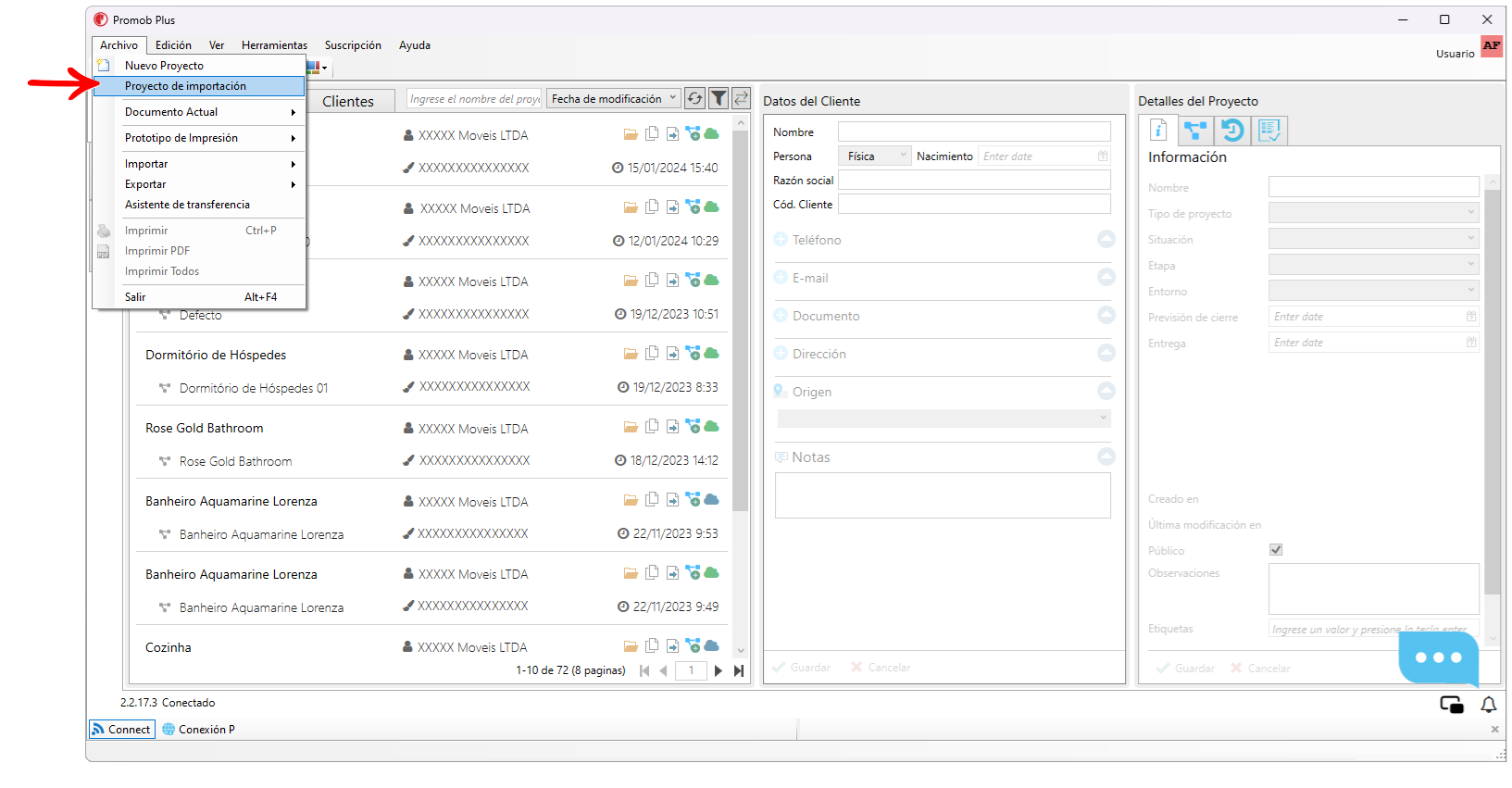Viewport: 1512px width, 788px height.
Task: Select Asistente de transferencia menu entry
Action: [199, 205]
